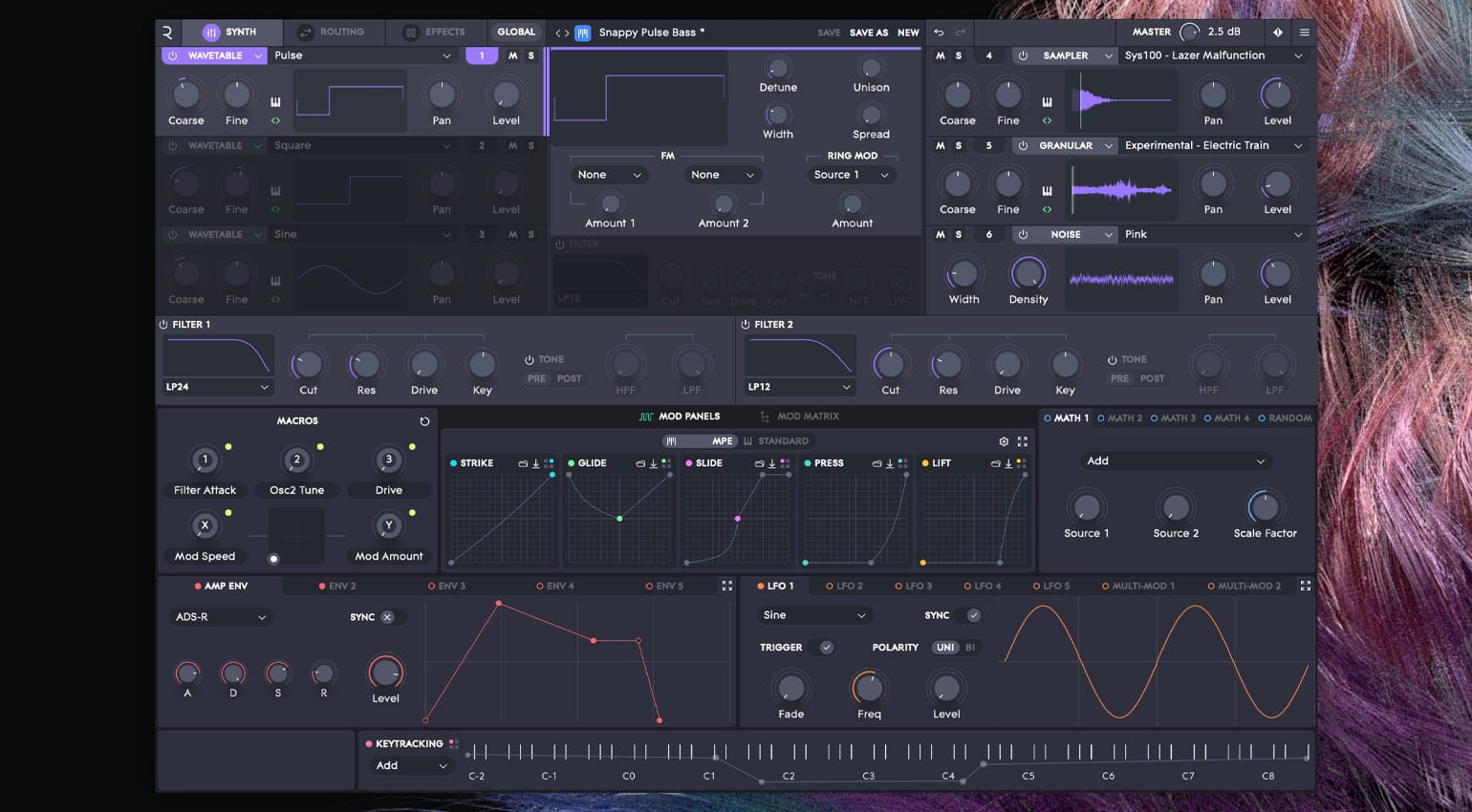
Task: Click the redo arrow icon
Action: tap(961, 32)
